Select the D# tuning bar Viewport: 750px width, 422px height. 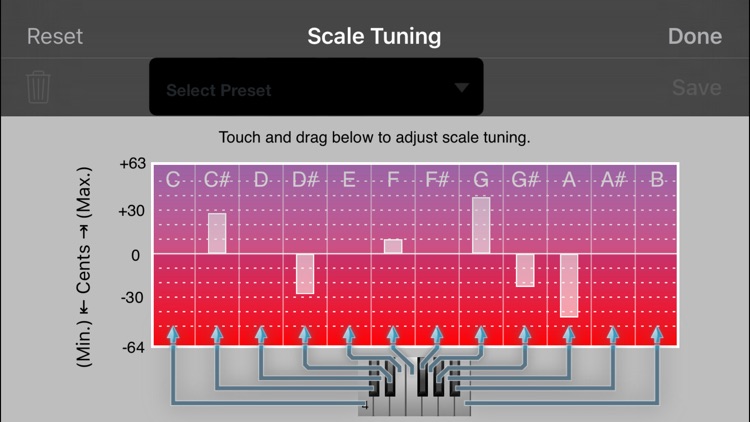click(x=305, y=274)
